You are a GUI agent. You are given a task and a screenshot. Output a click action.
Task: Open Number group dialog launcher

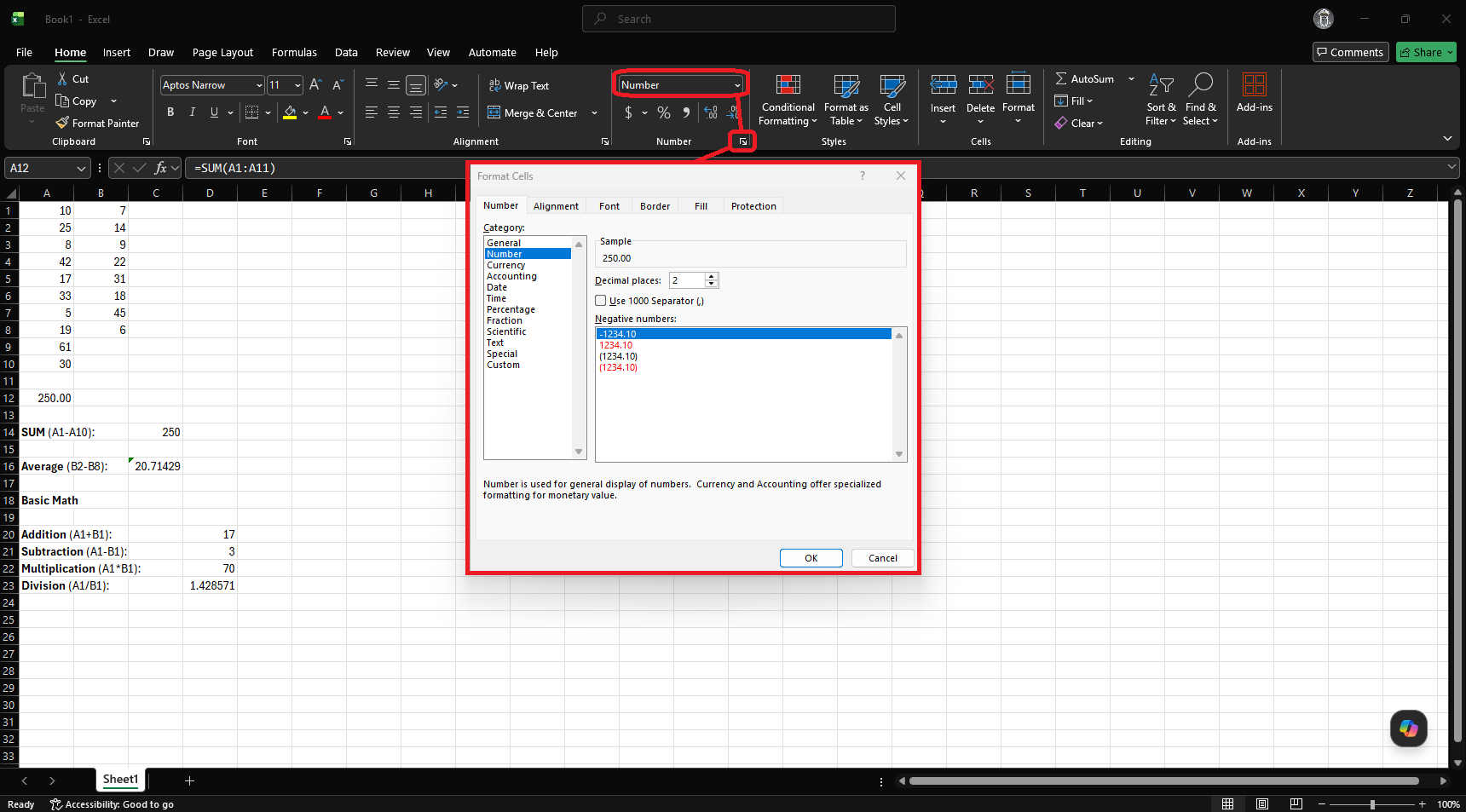743,141
